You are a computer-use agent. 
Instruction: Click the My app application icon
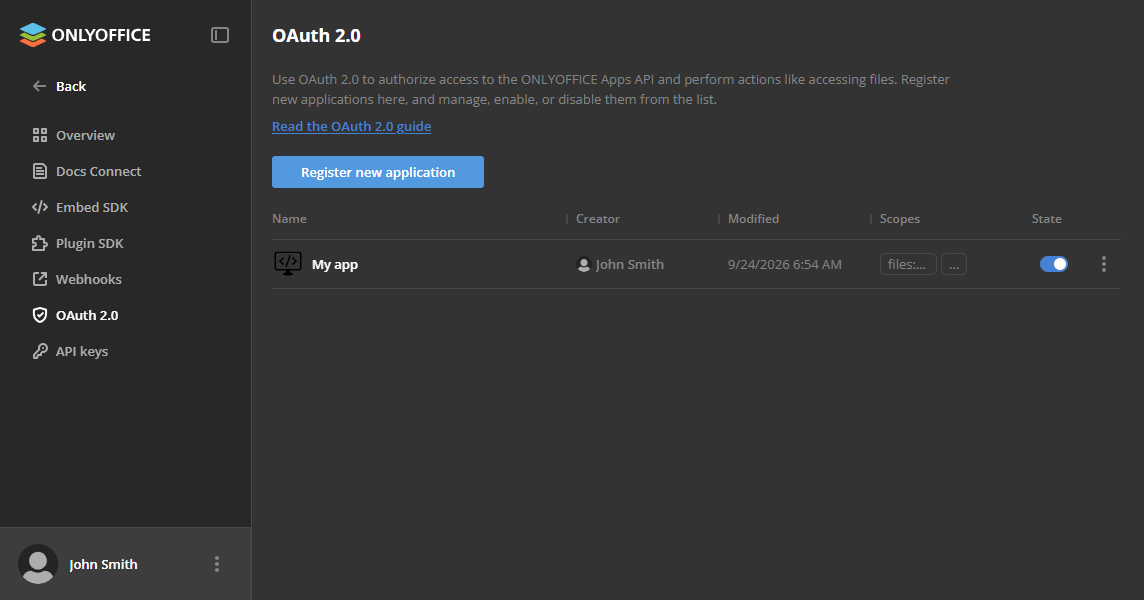tap(287, 264)
